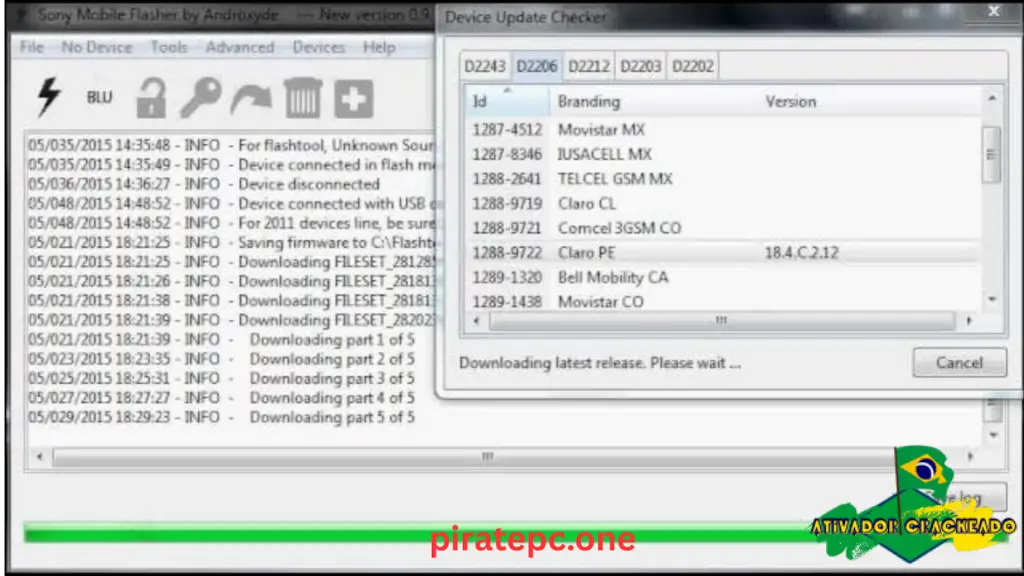1024x576 pixels.
Task: Select the Claro PE row
Action: click(x=723, y=253)
